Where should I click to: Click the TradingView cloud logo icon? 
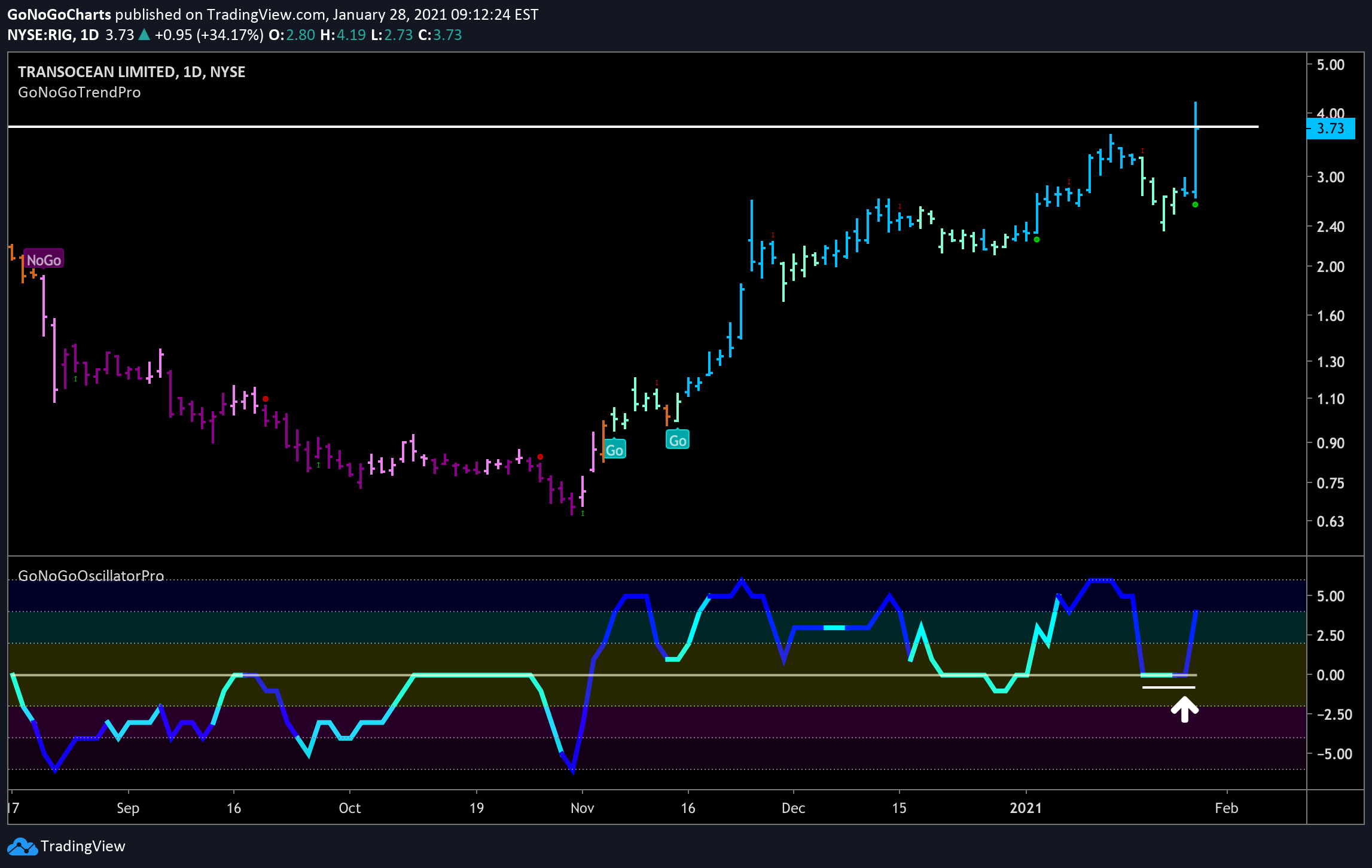22,846
